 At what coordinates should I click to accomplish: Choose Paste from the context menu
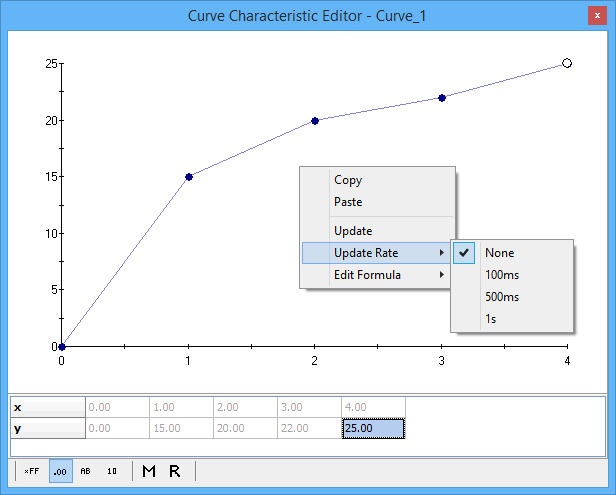click(x=348, y=202)
